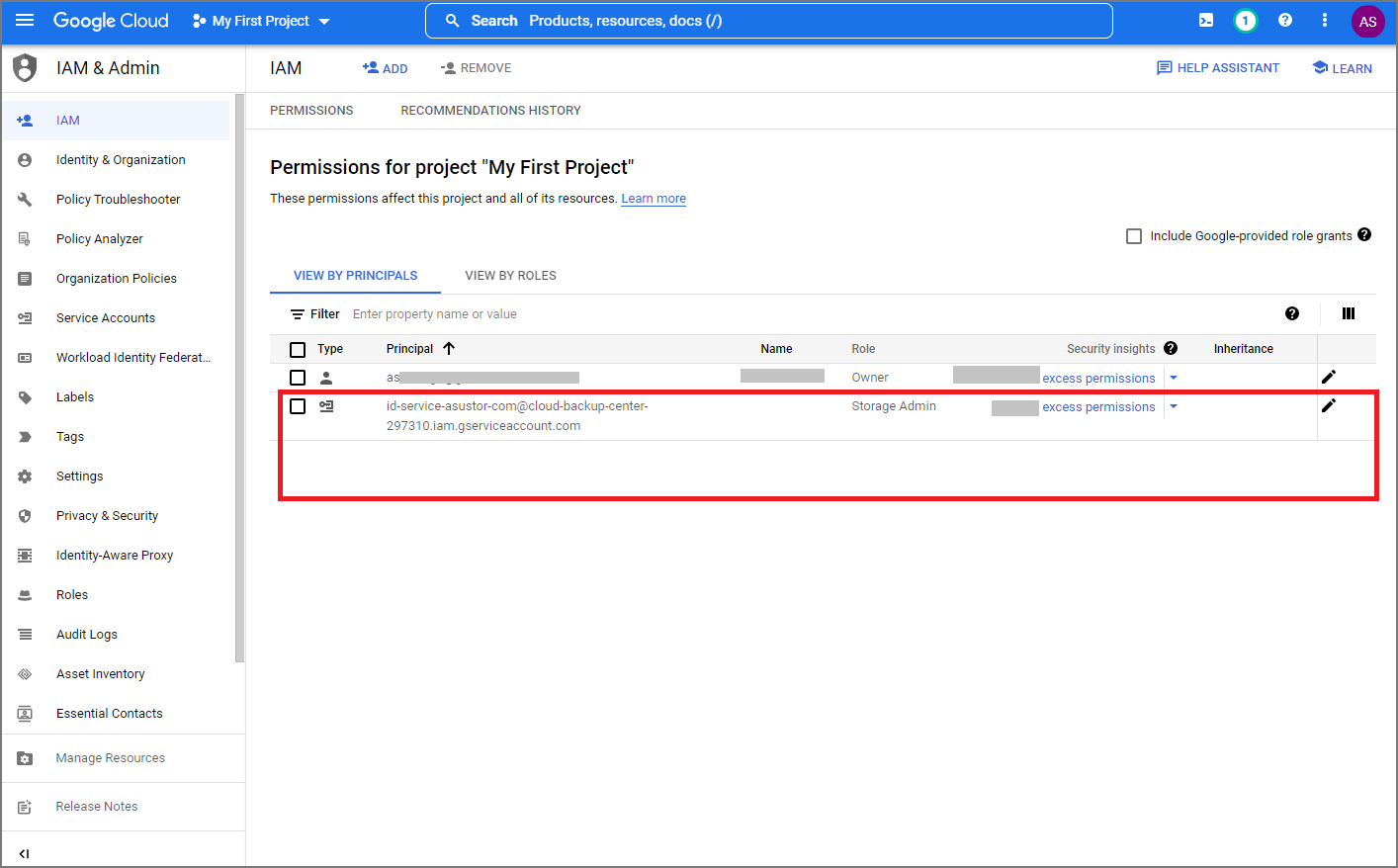Open My First Project selector dropdown
Image resolution: width=1398 pixels, height=868 pixels.
pyautogui.click(x=261, y=21)
